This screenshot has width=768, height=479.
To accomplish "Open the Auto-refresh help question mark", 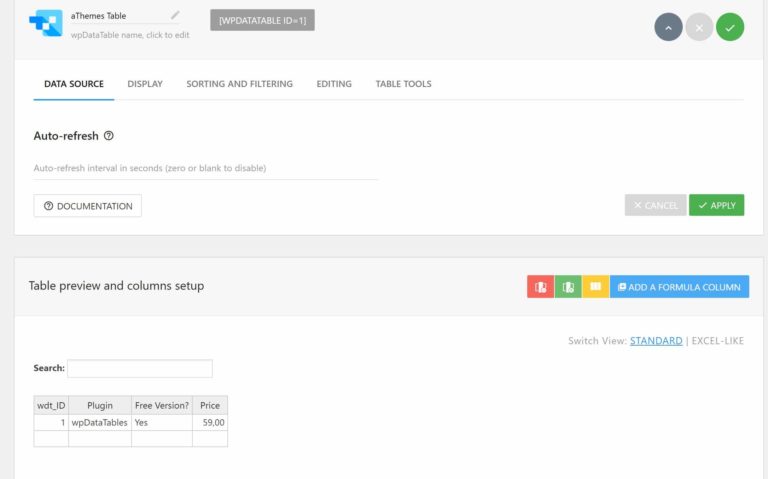I will [x=109, y=136].
